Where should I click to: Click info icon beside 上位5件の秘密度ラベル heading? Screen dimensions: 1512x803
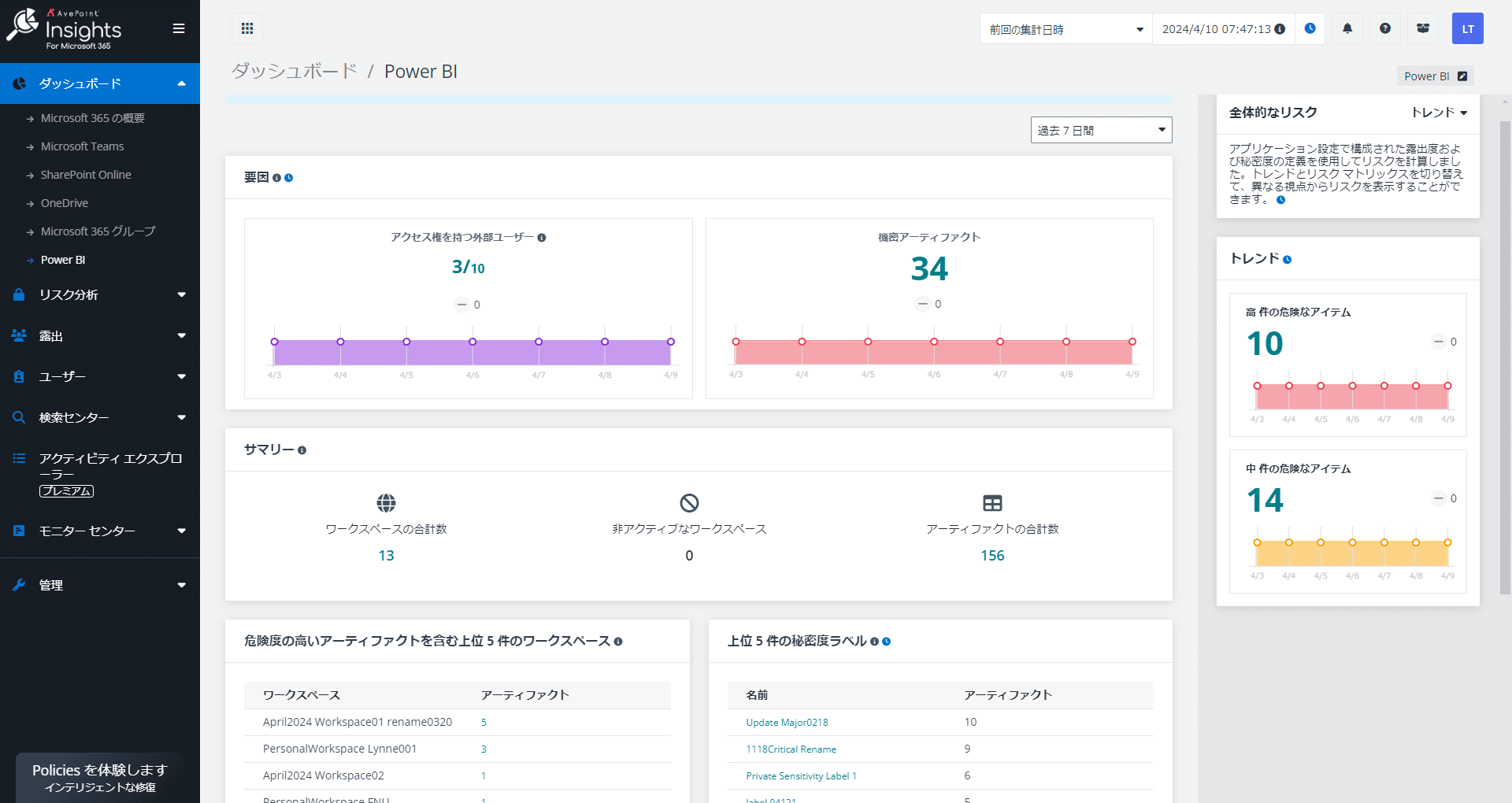tap(874, 642)
